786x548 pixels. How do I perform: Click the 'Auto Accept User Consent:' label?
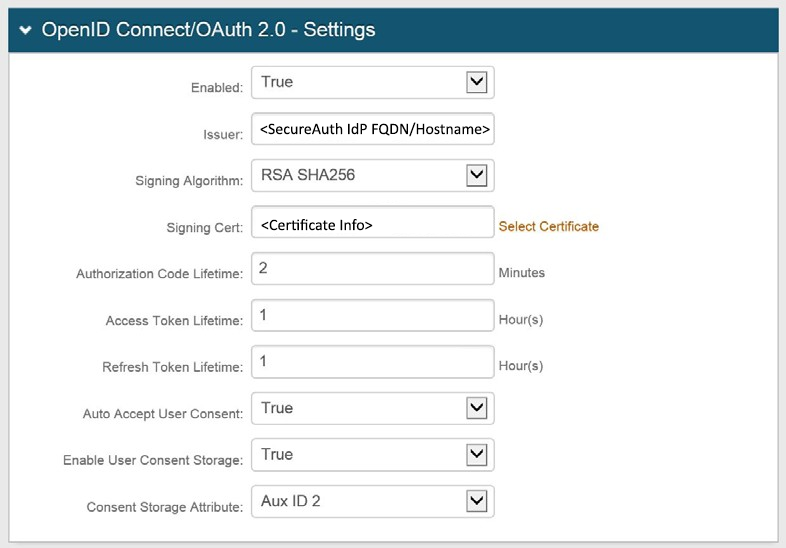pyautogui.click(x=163, y=413)
